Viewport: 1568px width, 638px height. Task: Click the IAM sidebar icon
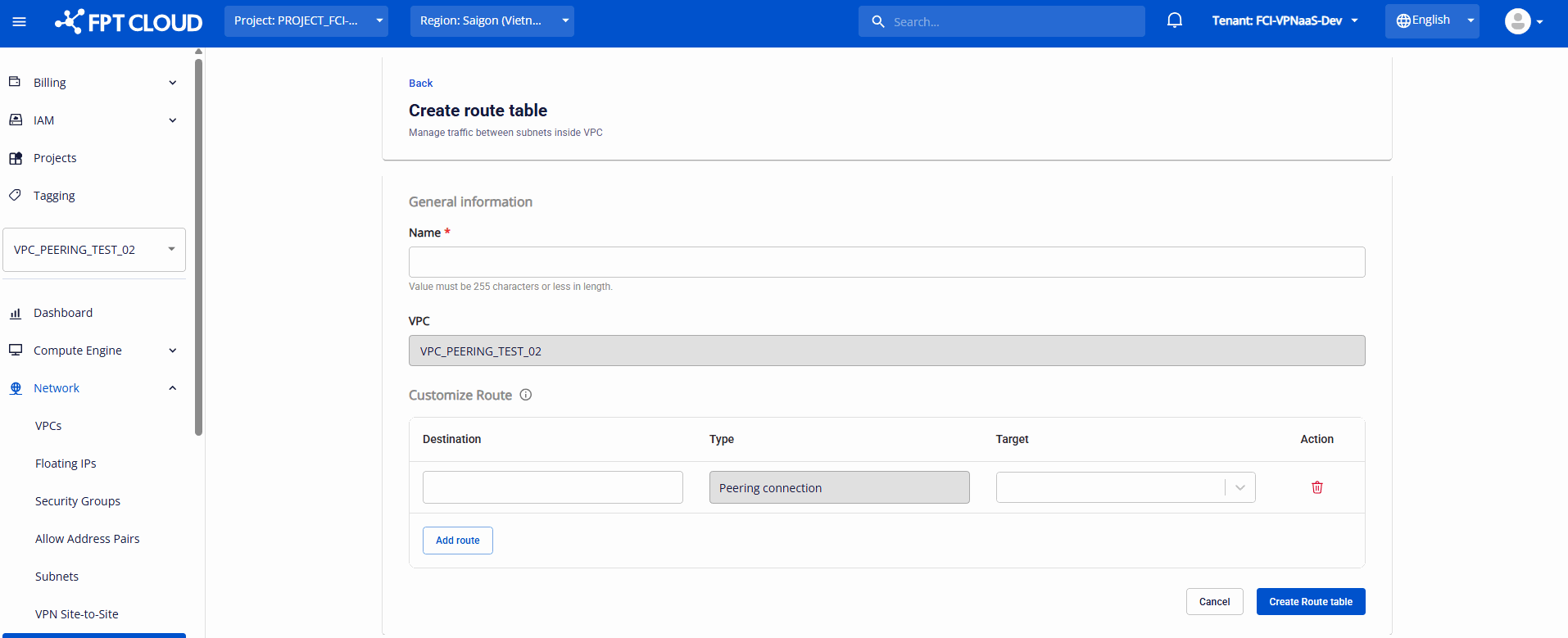click(15, 120)
